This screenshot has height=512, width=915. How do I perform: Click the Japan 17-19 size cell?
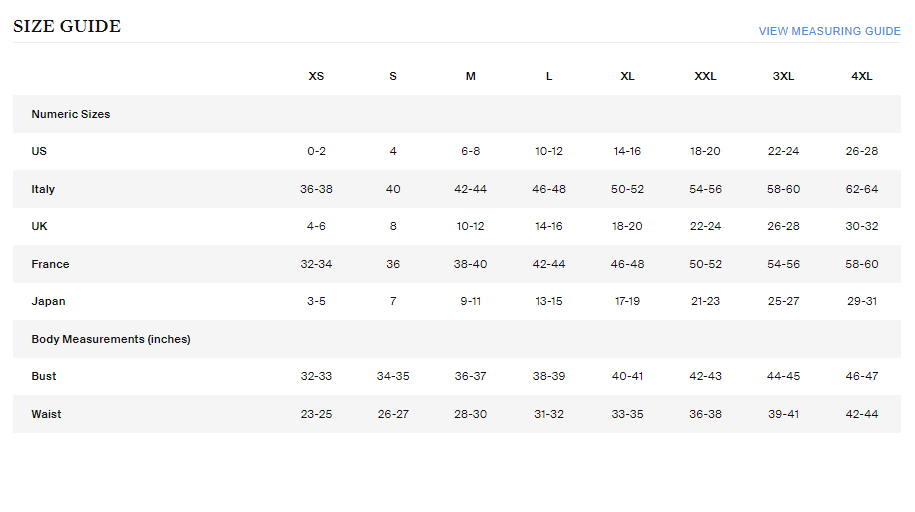pos(627,301)
